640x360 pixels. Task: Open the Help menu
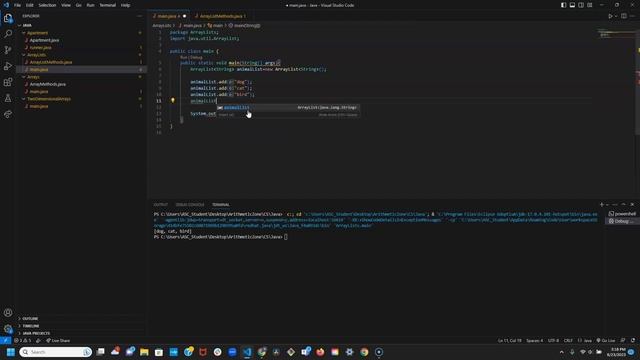[x=125, y=5]
